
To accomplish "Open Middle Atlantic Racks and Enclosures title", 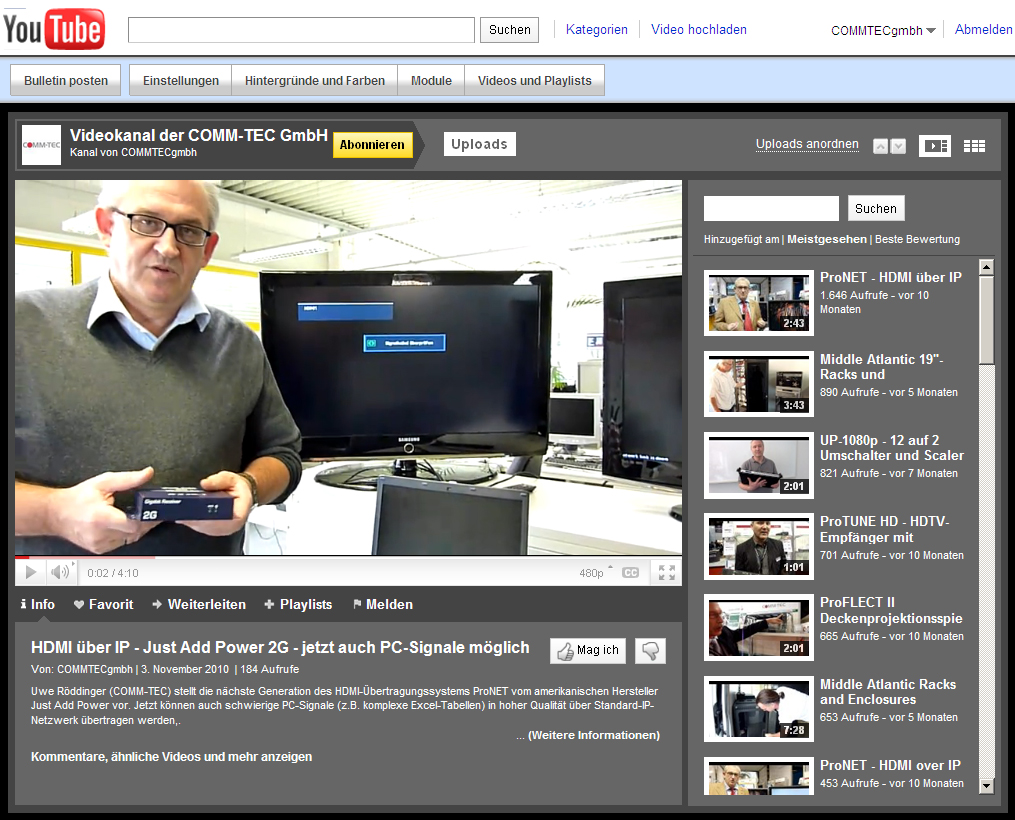I will pyautogui.click(x=887, y=692).
